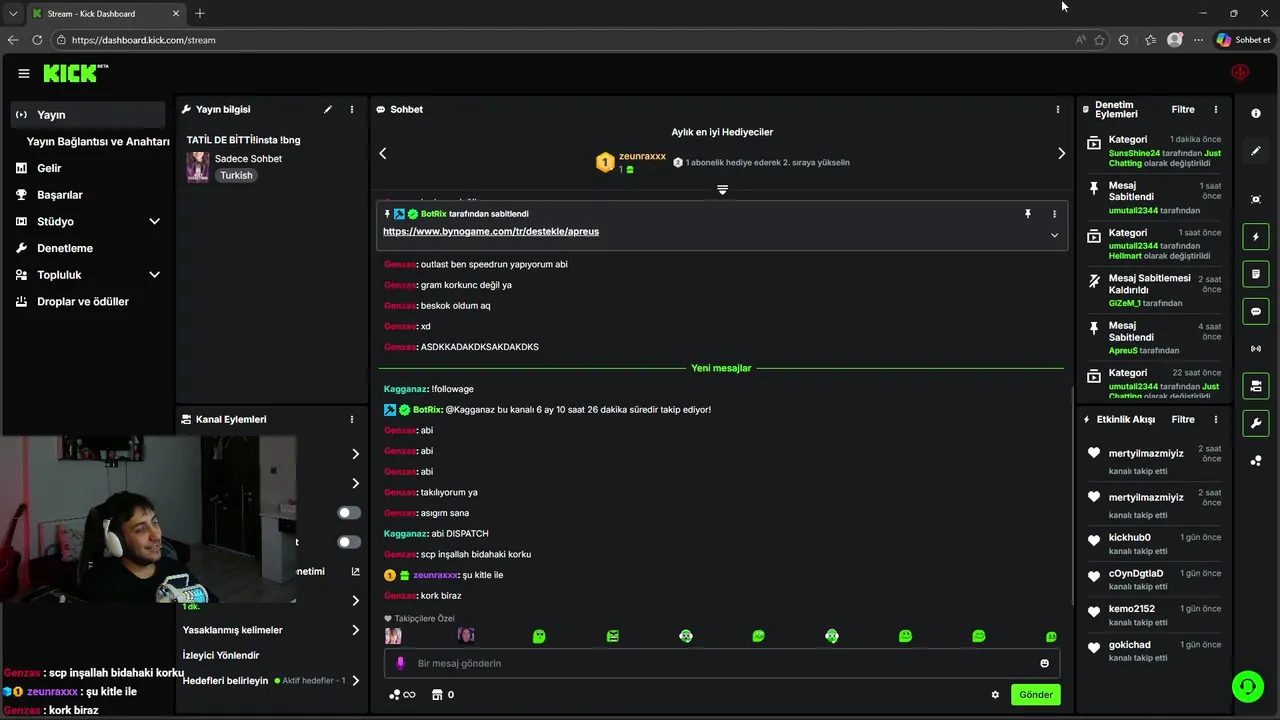Click the Sohbet et Copilot button
The image size is (1280, 720).
(x=1243, y=40)
